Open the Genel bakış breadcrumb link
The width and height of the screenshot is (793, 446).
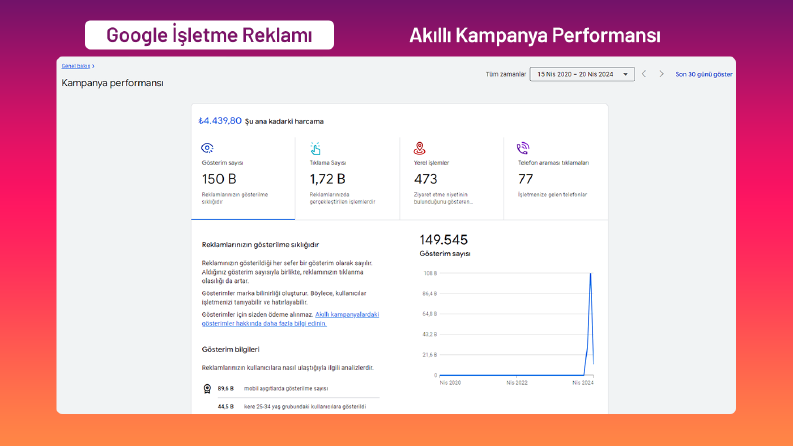coord(76,66)
